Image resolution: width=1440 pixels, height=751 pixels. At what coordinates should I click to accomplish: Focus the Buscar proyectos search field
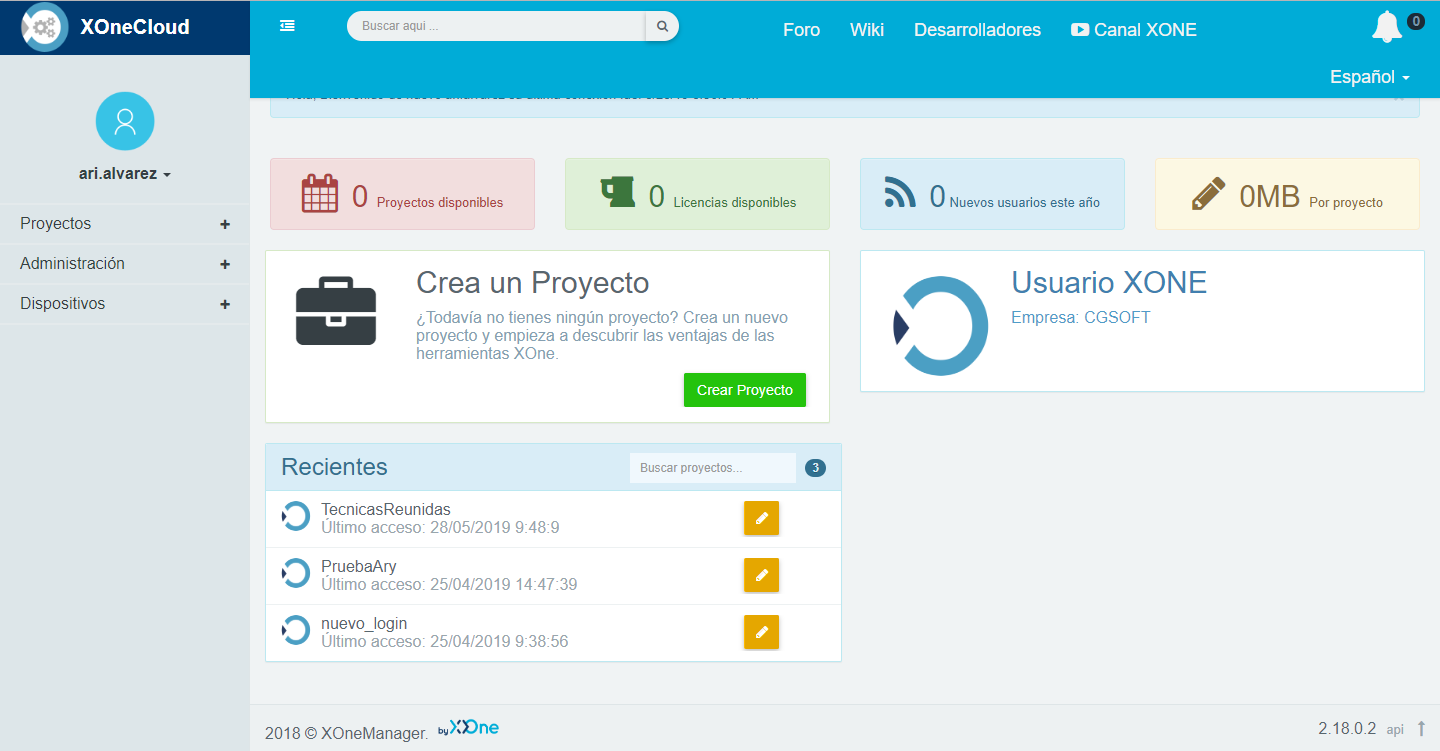[713, 468]
